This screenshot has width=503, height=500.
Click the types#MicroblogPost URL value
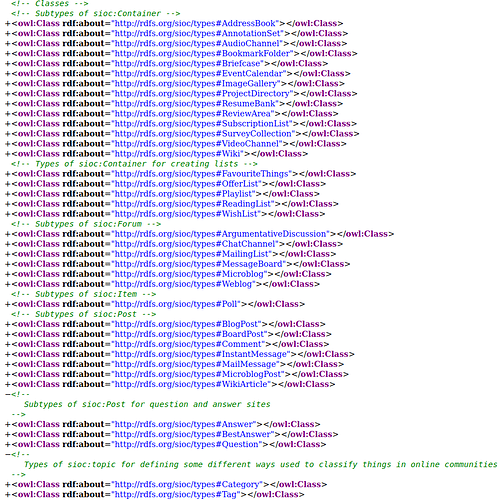(x=198, y=374)
